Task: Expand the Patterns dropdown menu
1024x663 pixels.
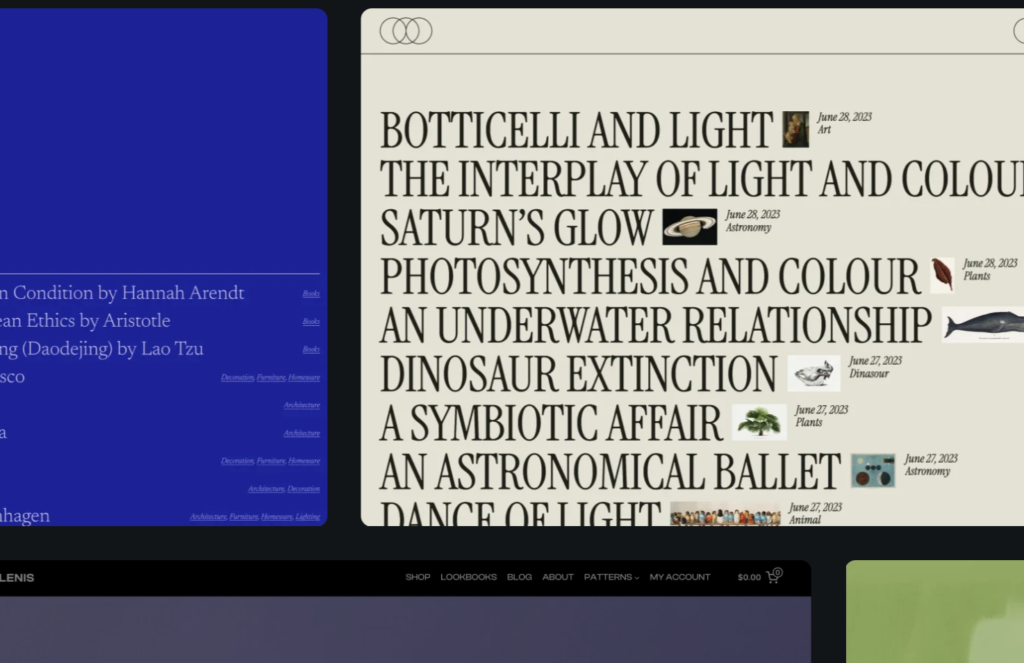Action: tap(611, 577)
